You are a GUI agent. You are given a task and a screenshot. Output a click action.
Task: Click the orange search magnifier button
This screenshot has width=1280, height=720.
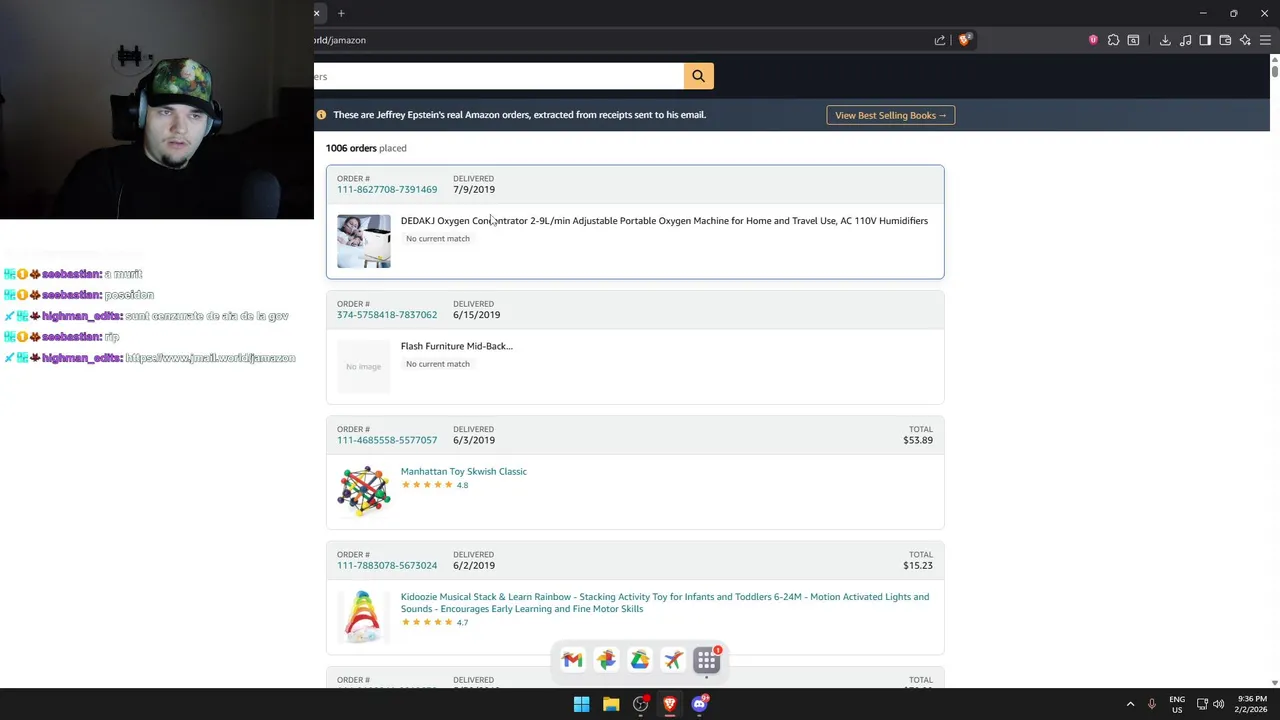tap(698, 76)
